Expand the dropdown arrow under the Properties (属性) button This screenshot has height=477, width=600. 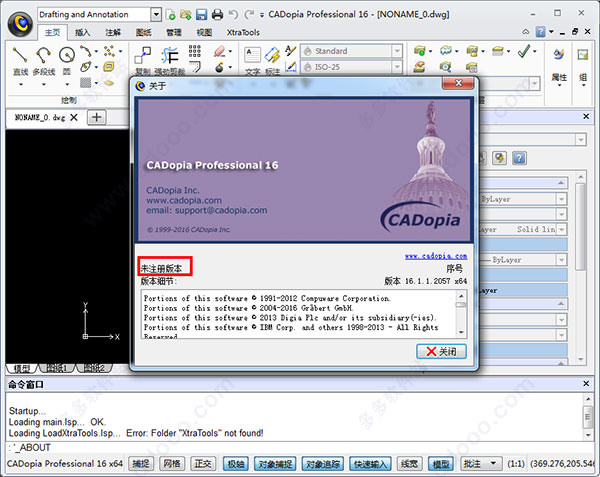559,85
